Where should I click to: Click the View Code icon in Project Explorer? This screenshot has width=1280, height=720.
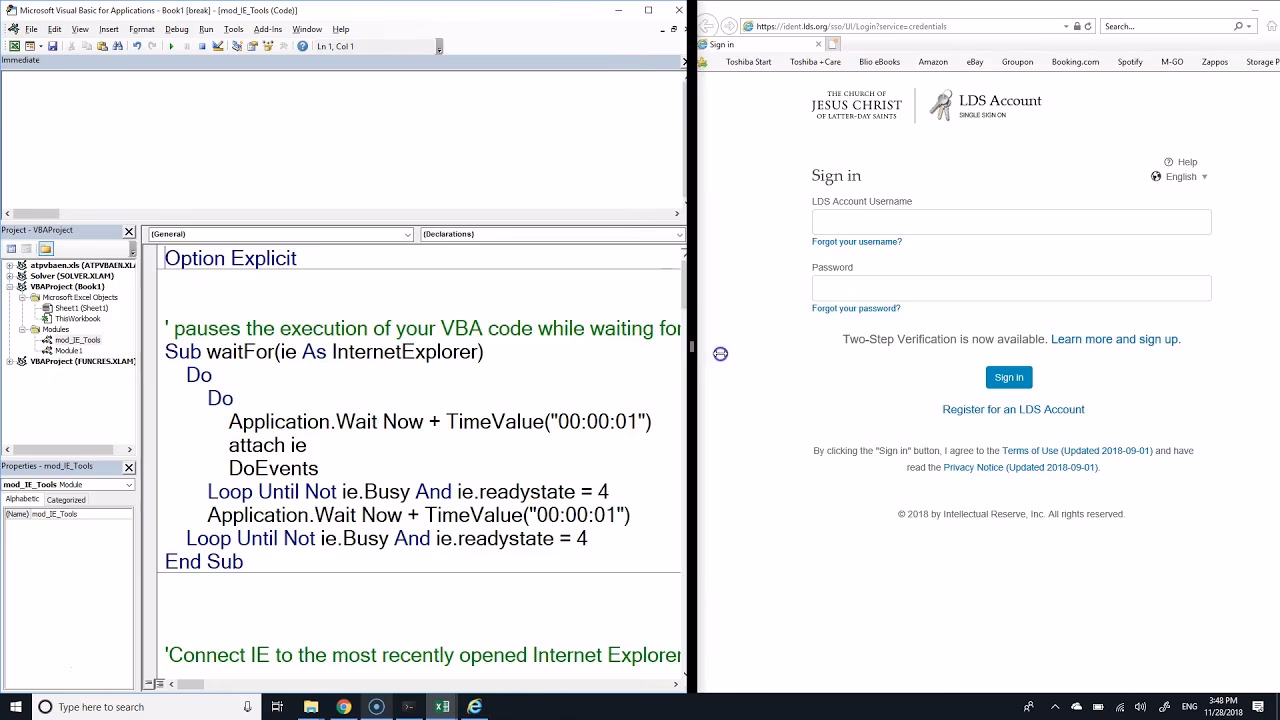tap(12, 248)
